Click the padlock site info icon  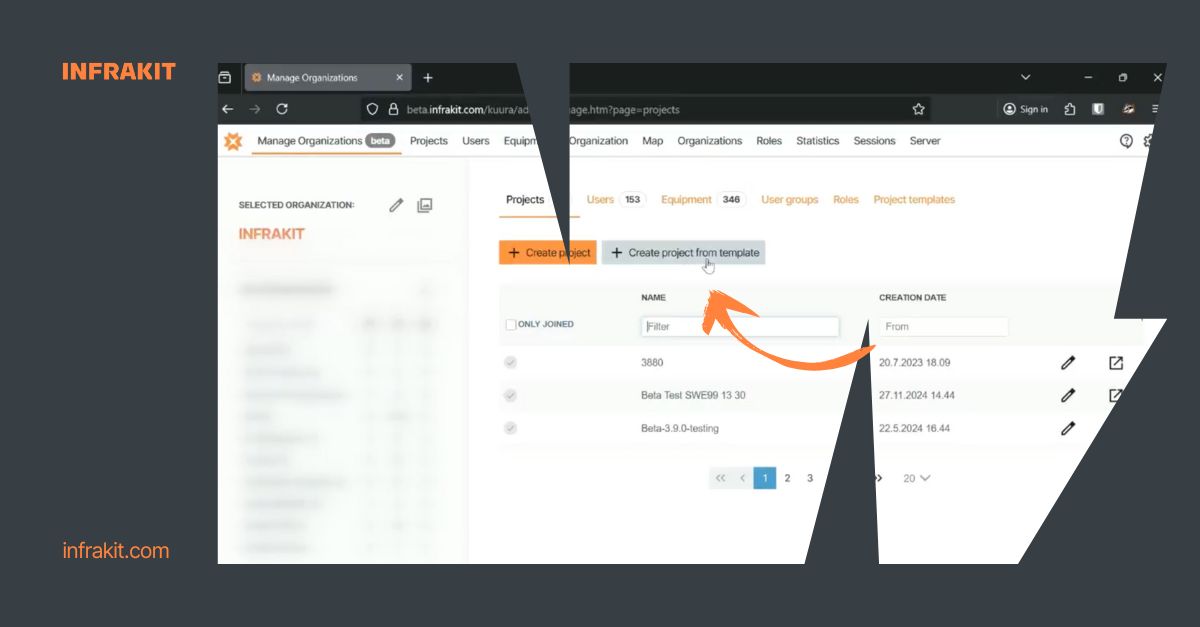point(393,109)
